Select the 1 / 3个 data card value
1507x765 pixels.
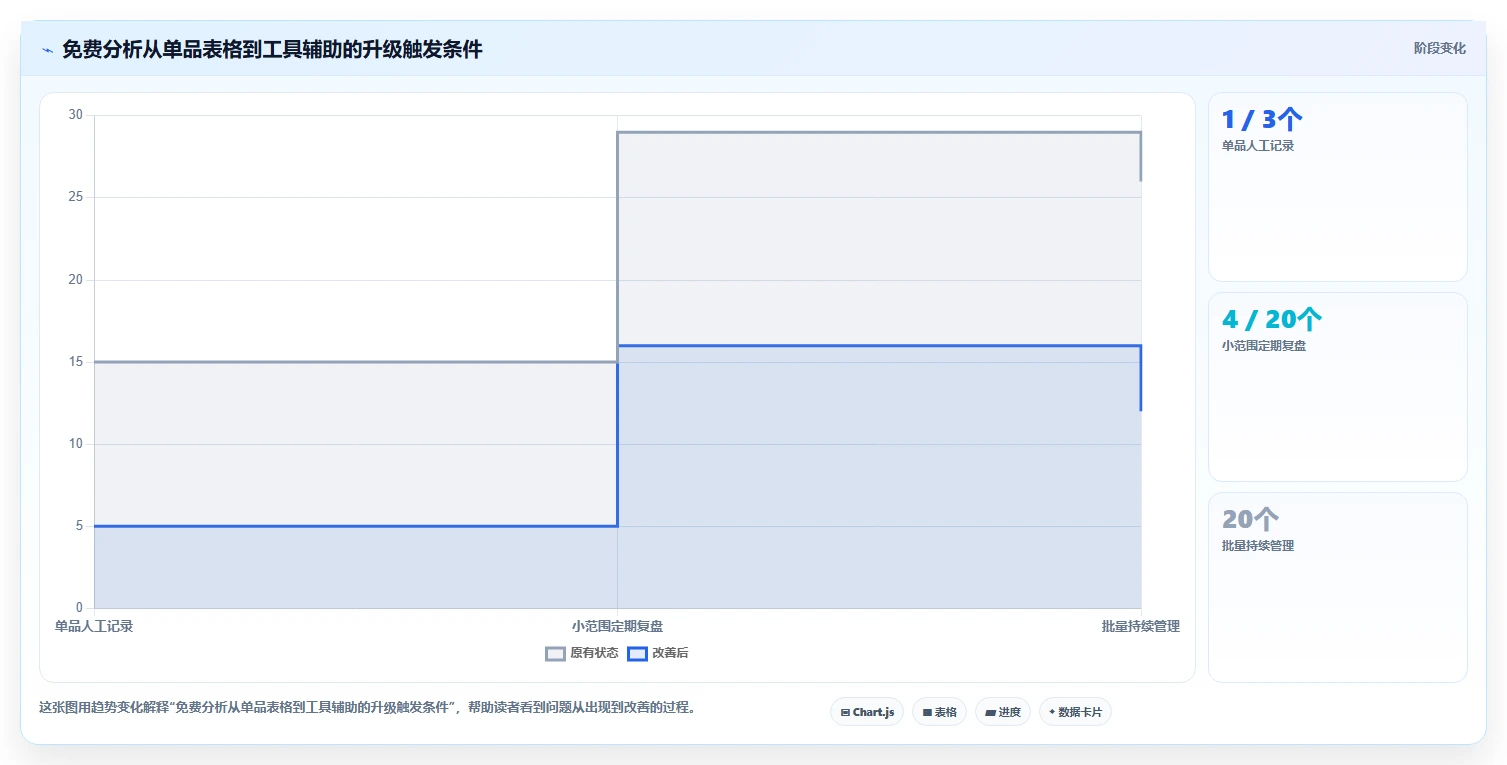point(1262,120)
